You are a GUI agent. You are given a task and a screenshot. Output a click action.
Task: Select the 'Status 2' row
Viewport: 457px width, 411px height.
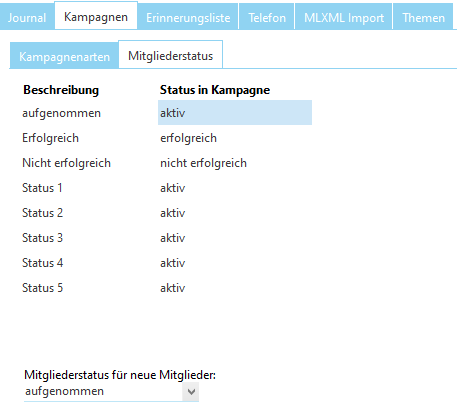tap(42, 213)
